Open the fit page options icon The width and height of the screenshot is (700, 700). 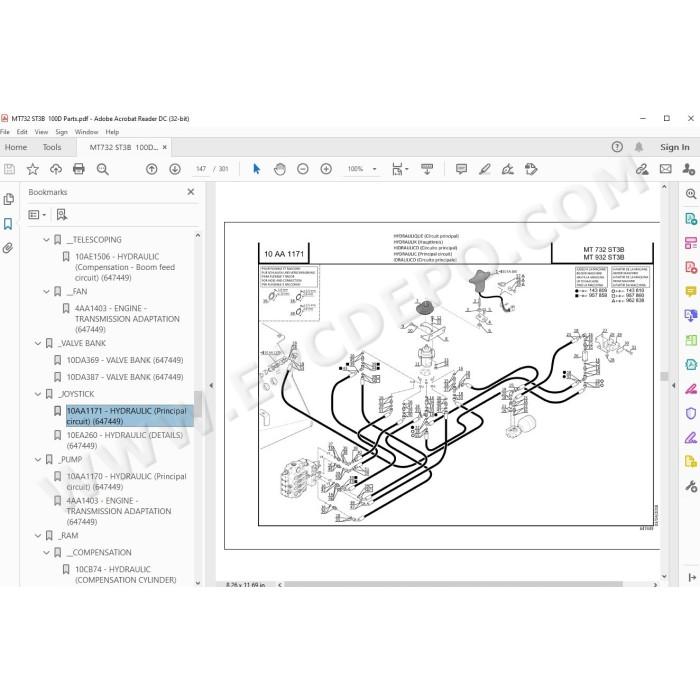coord(400,169)
